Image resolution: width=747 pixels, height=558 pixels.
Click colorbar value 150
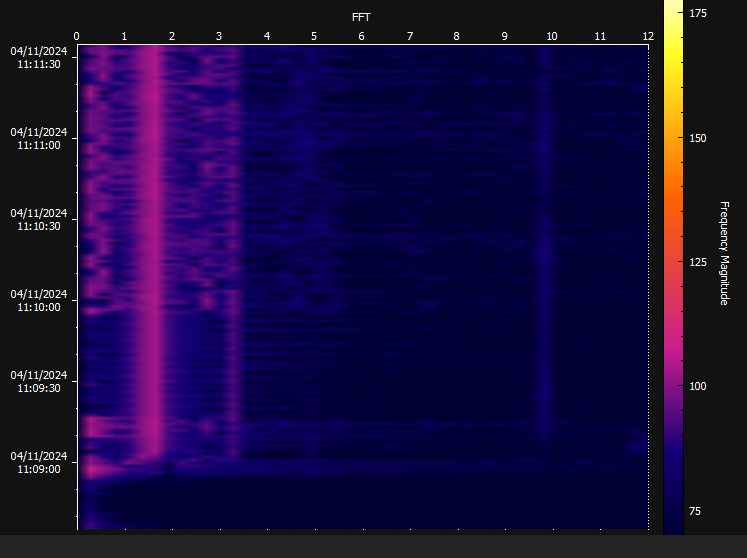click(x=698, y=138)
